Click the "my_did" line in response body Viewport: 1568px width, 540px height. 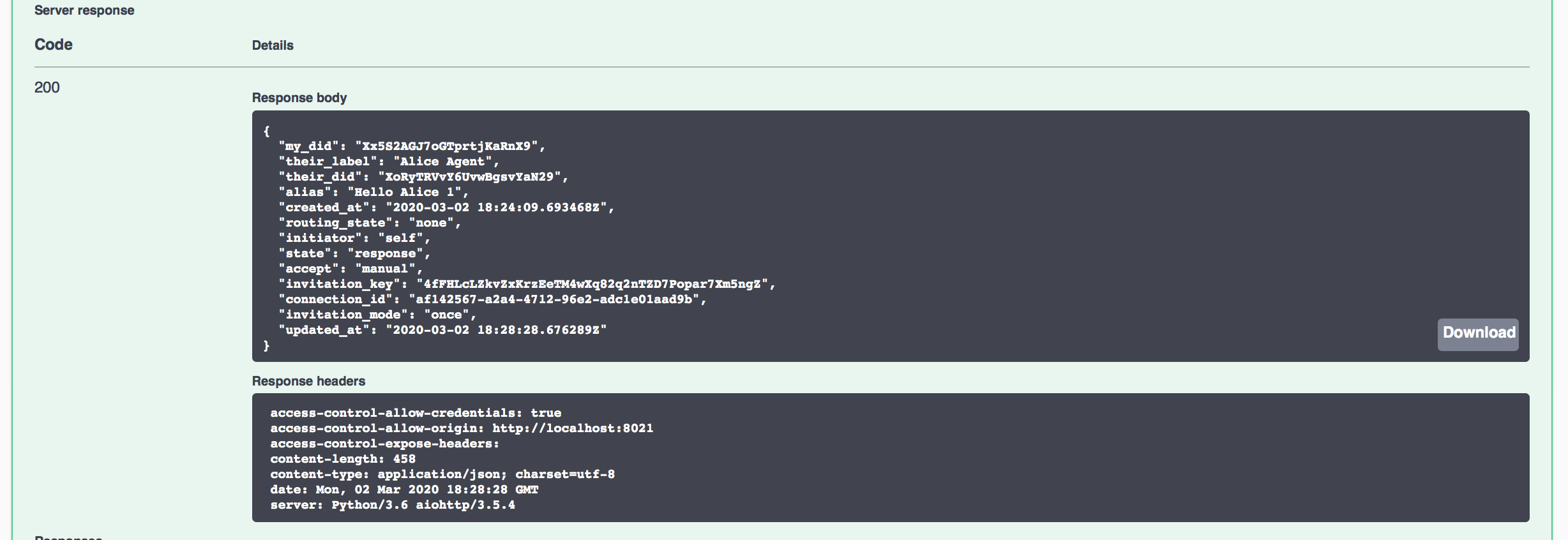coord(412,146)
